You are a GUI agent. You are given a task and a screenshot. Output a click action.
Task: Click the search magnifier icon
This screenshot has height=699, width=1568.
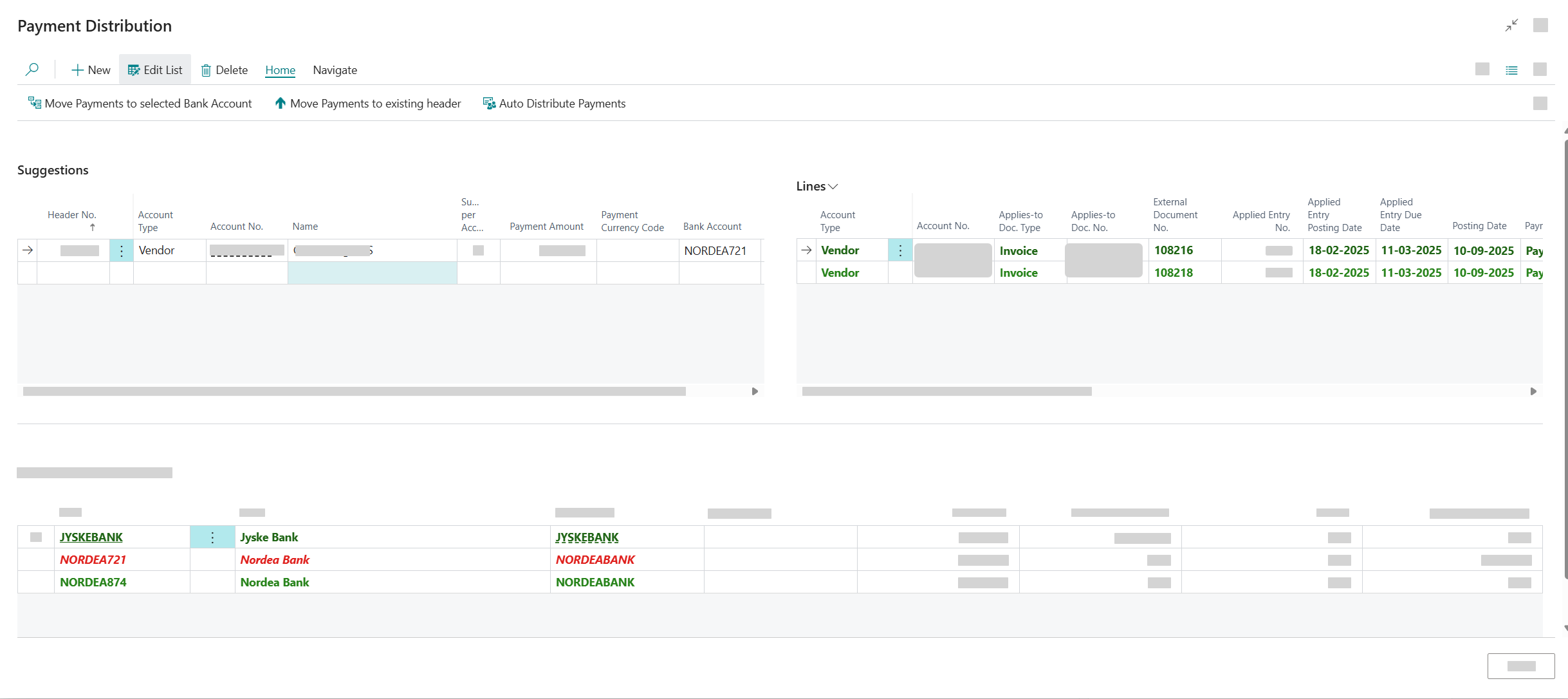click(x=32, y=70)
